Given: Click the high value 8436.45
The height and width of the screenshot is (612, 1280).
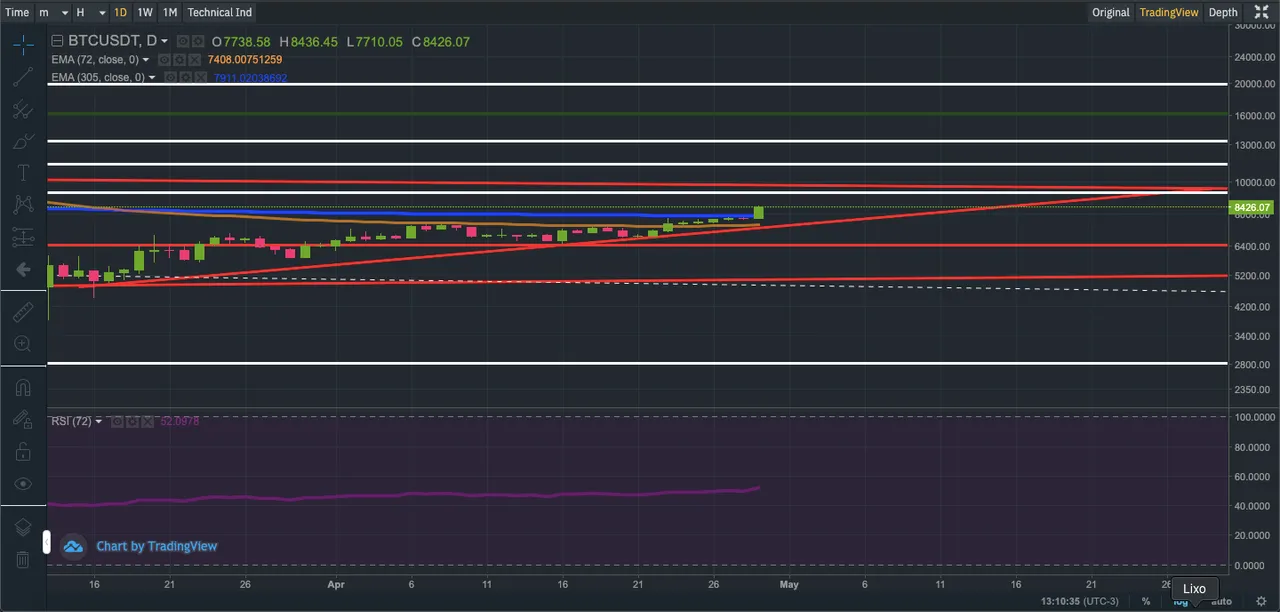Looking at the screenshot, I should click(x=314, y=41).
